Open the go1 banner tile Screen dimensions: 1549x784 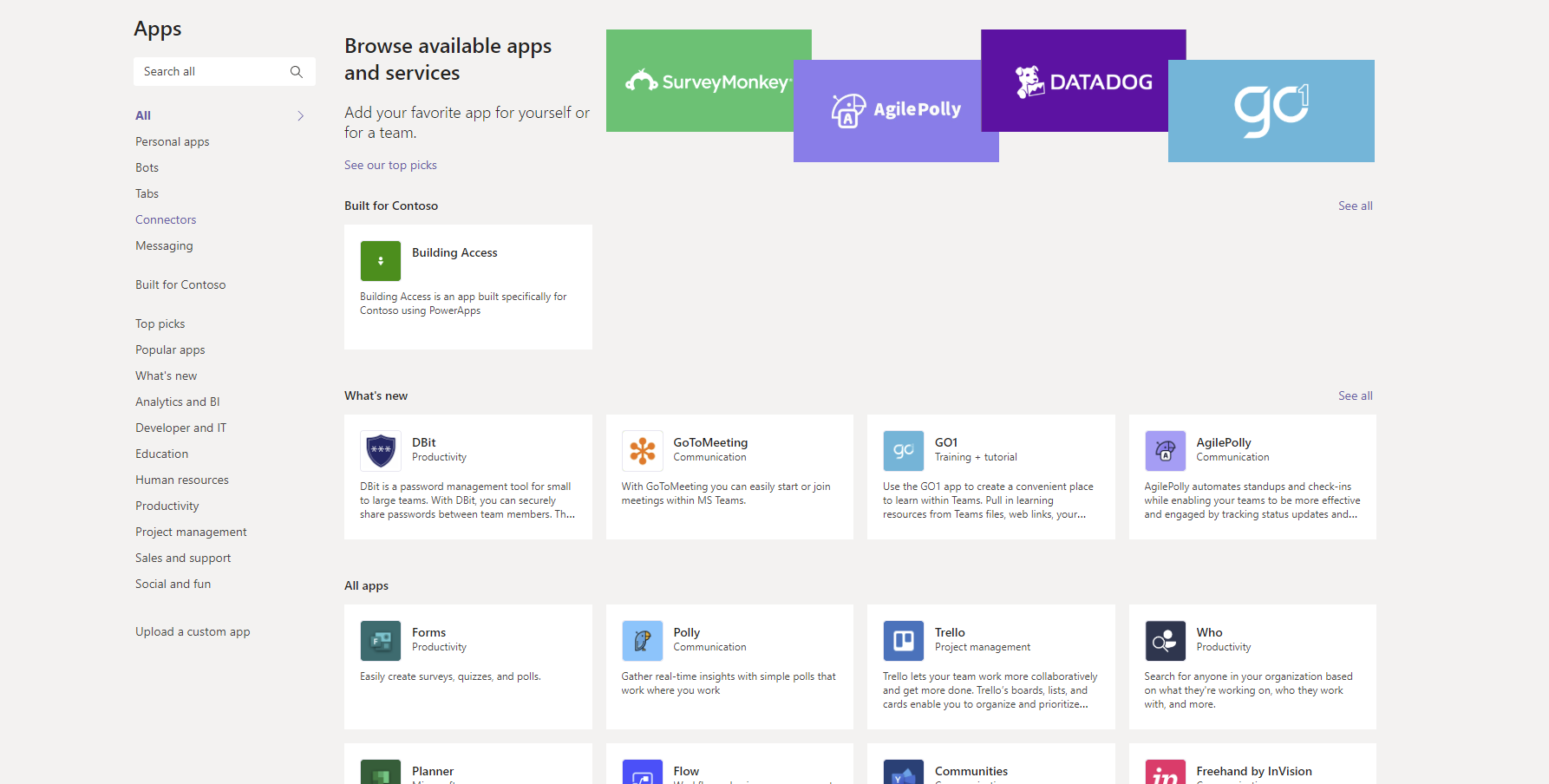(1271, 111)
